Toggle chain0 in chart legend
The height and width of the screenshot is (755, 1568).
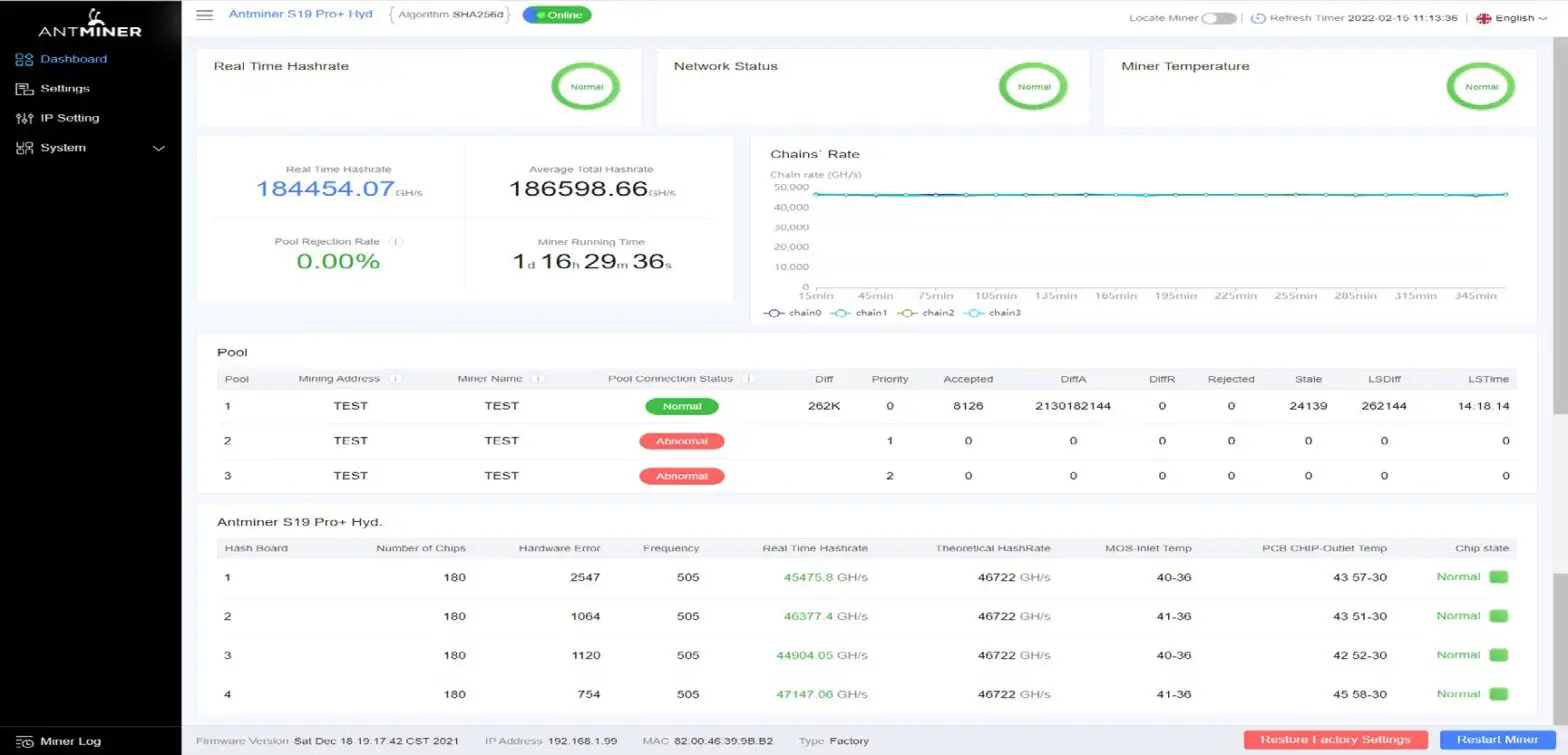[x=792, y=313]
